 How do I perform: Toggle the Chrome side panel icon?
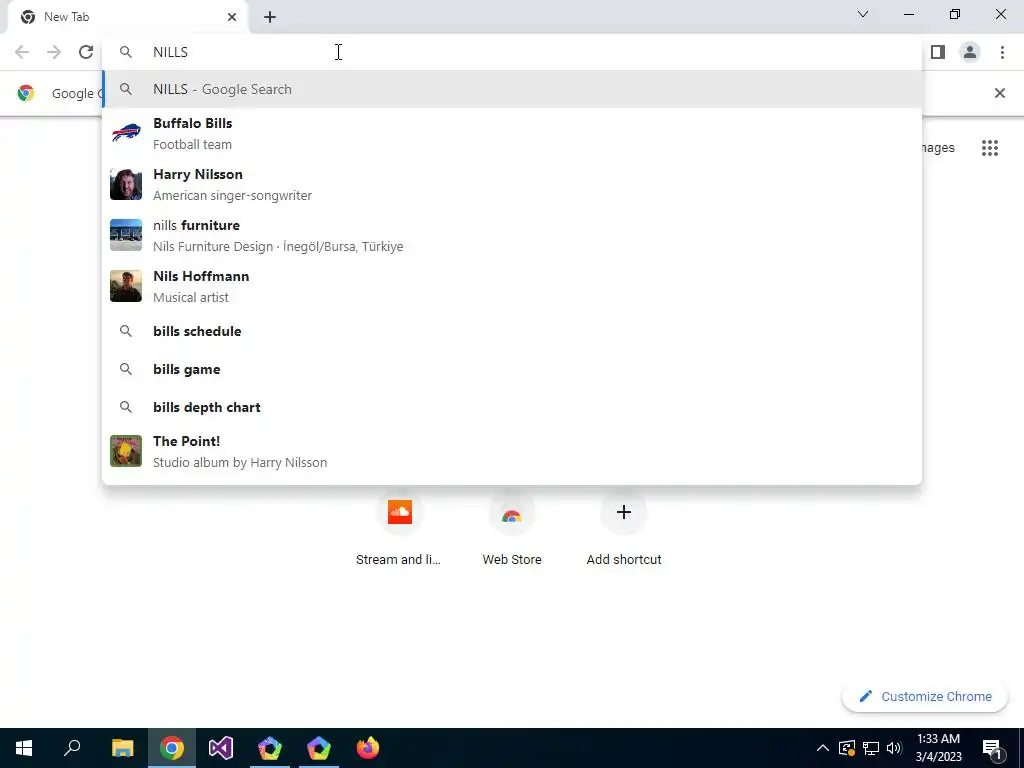[938, 52]
